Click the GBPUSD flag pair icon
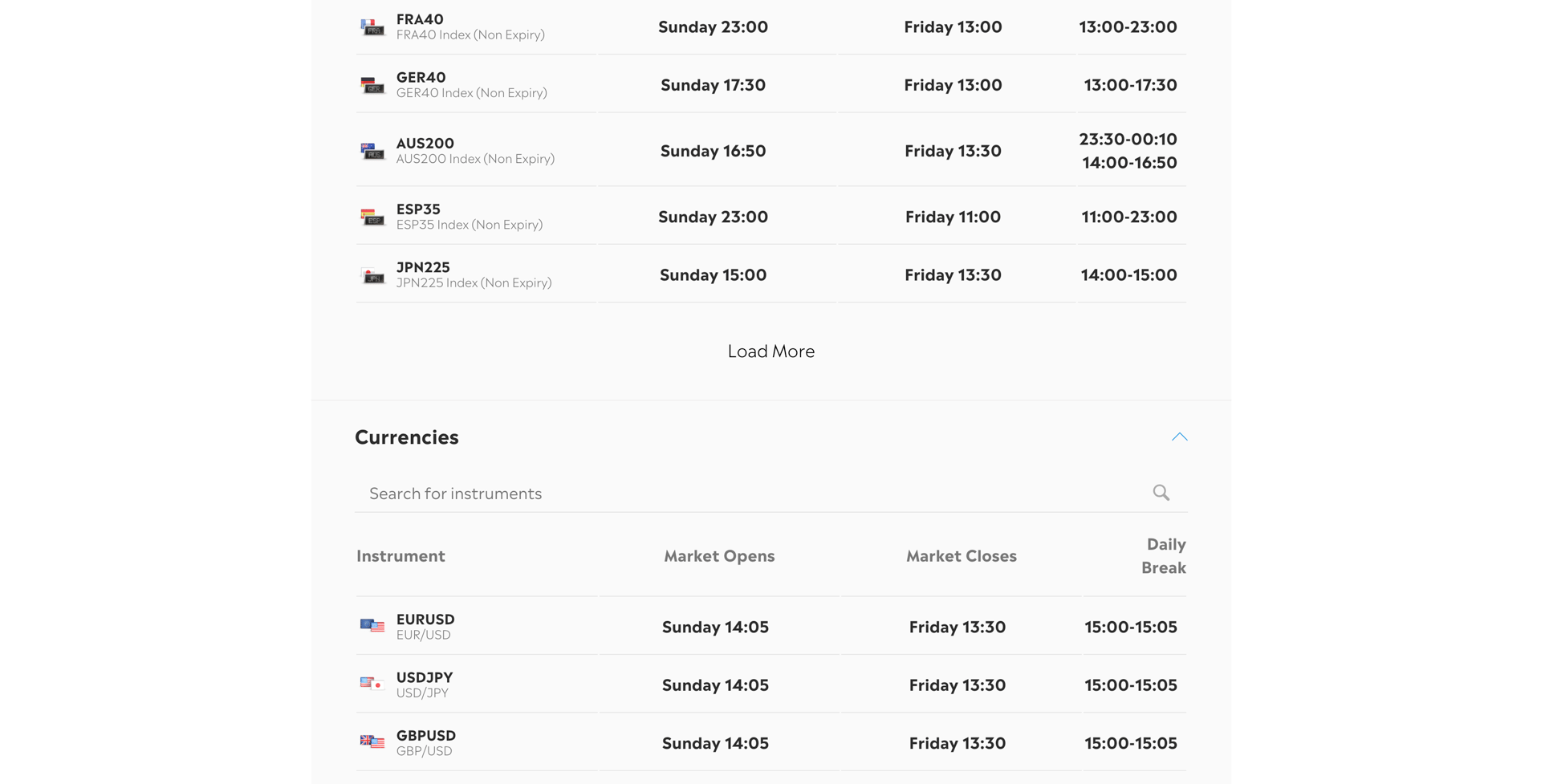 tap(372, 741)
